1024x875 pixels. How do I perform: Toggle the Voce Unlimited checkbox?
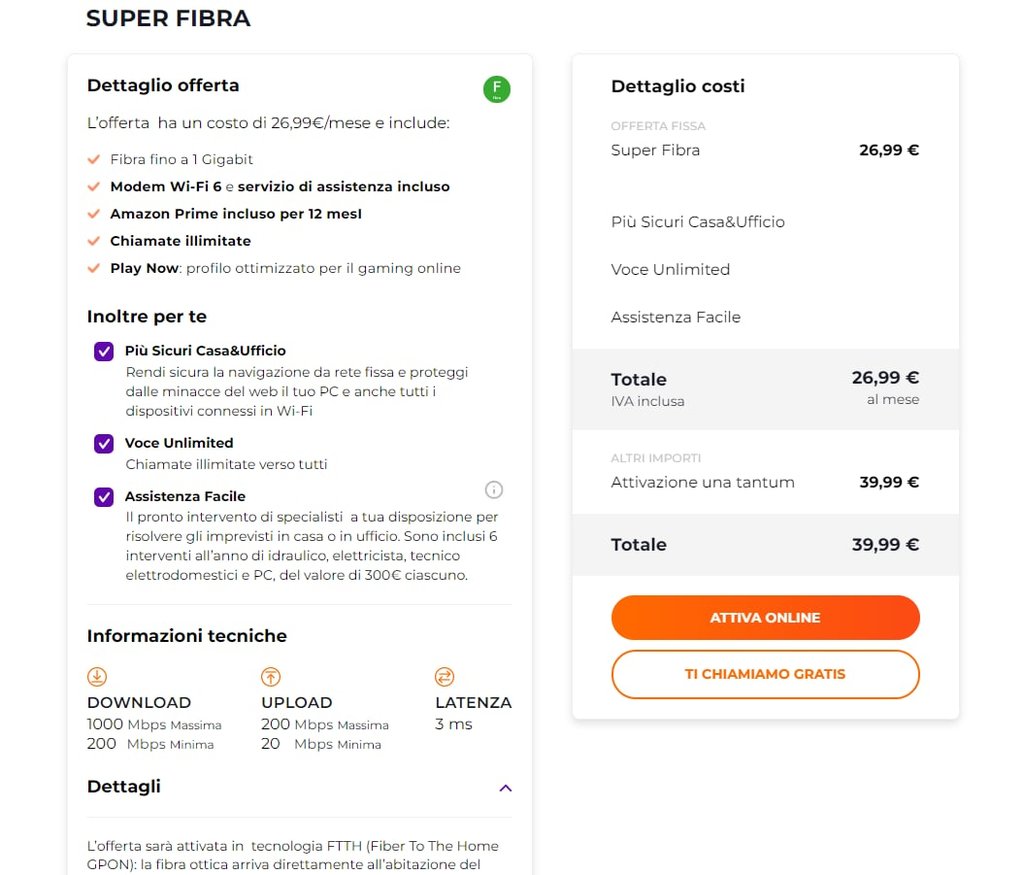(104, 443)
